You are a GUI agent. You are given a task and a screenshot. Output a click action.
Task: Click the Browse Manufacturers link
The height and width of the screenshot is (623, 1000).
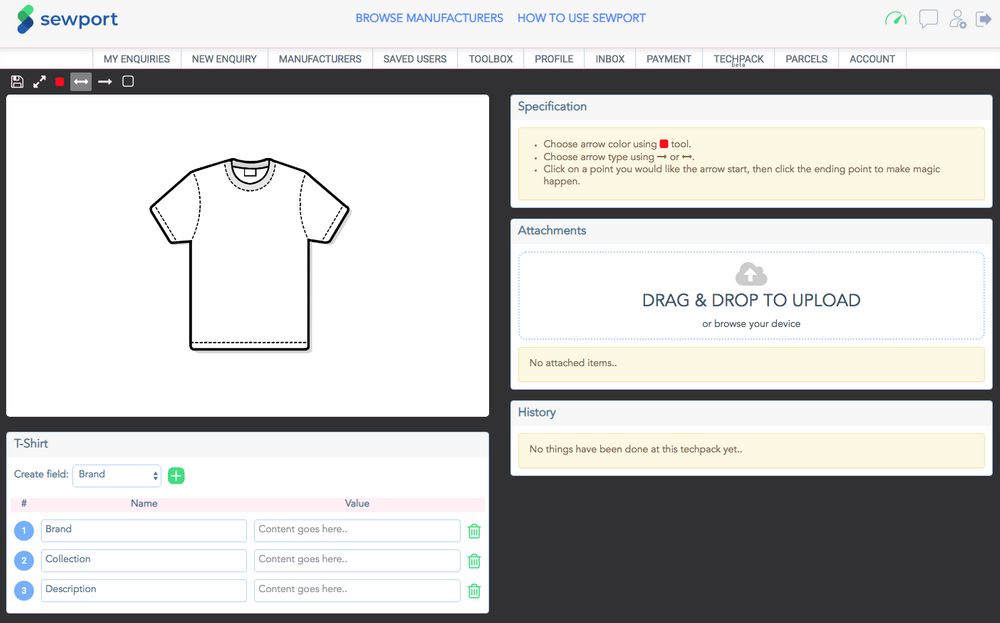pos(429,18)
